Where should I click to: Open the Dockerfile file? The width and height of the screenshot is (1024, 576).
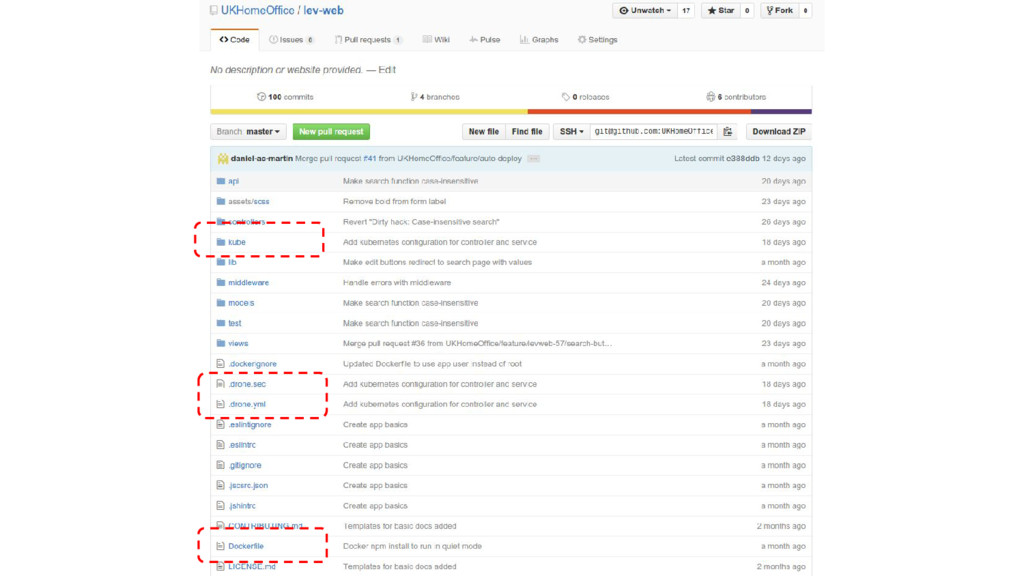[246, 546]
